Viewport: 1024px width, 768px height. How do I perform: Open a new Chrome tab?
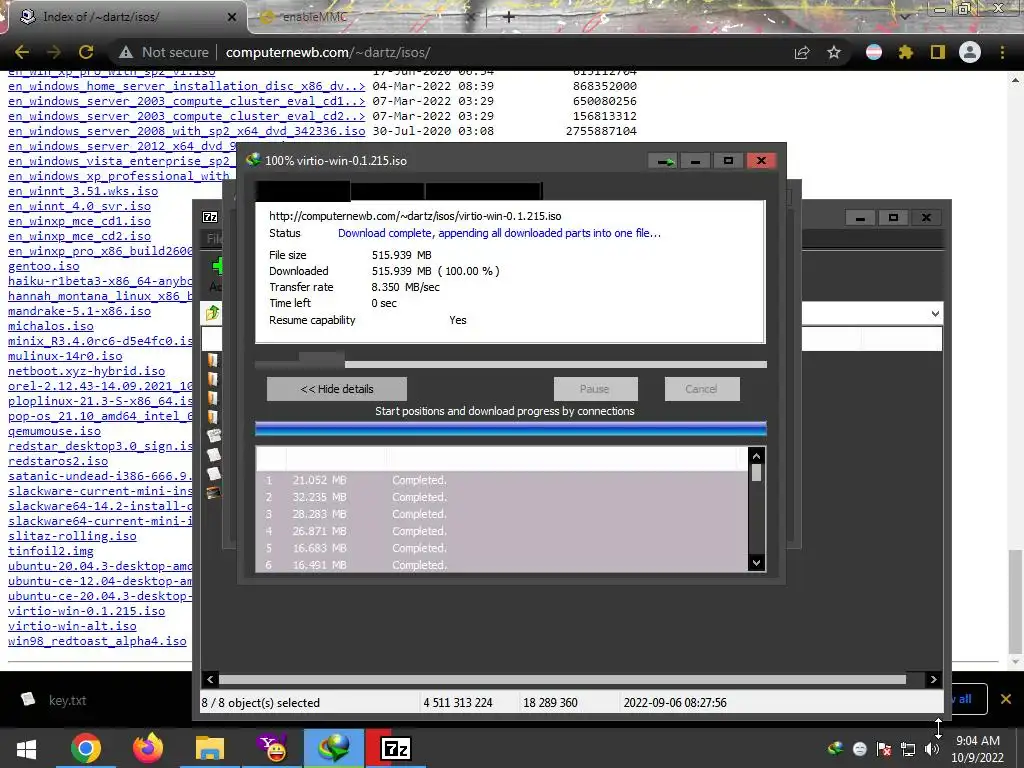(x=509, y=17)
